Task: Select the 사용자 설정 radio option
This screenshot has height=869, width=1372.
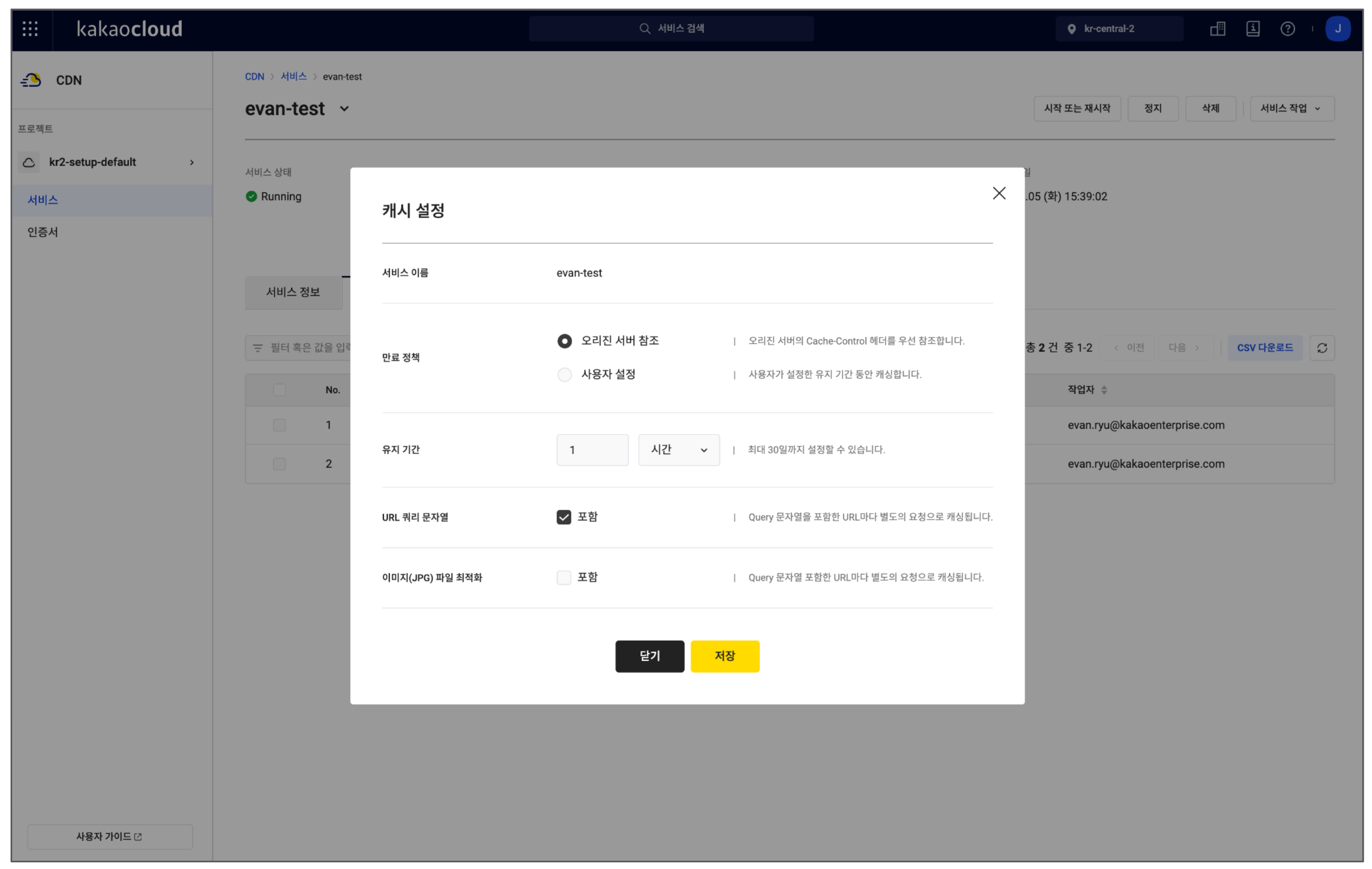Action: click(x=564, y=374)
